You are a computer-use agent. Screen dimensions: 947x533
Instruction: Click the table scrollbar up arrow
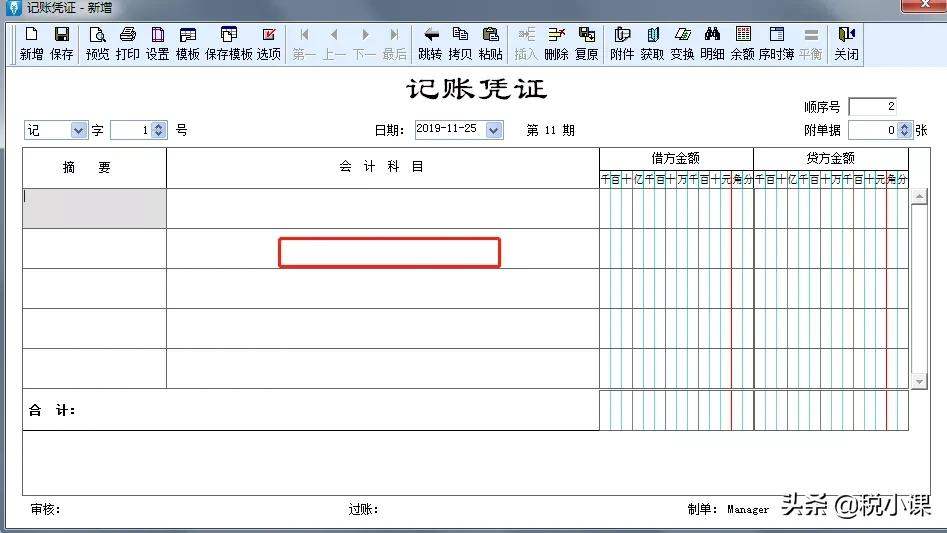[919, 196]
